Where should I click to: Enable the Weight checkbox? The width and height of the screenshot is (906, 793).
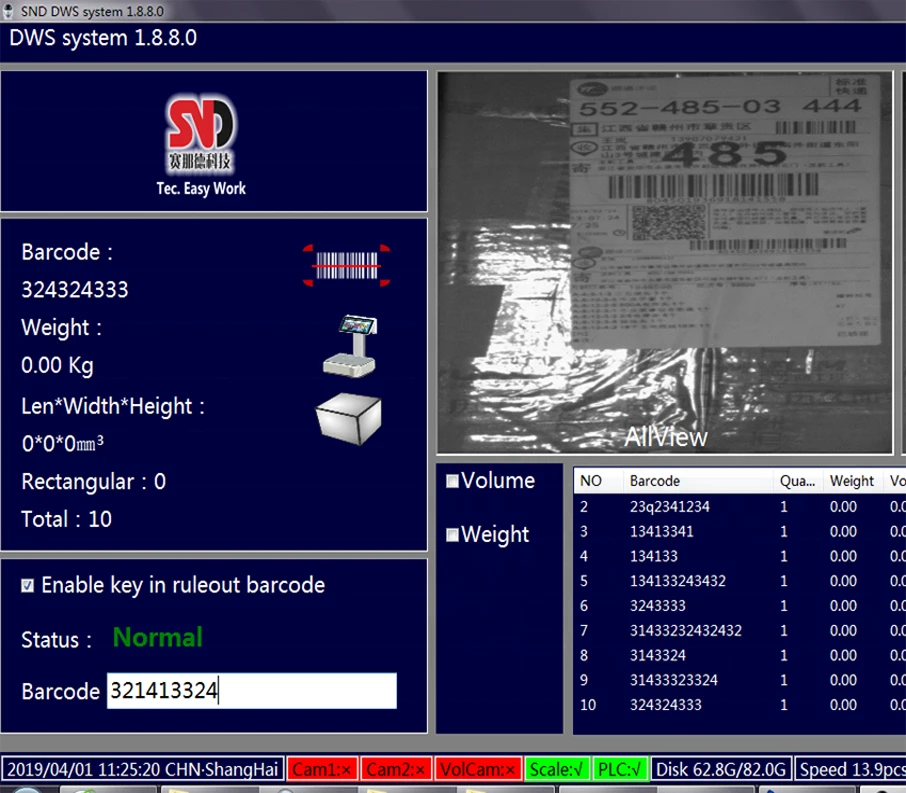(452, 535)
